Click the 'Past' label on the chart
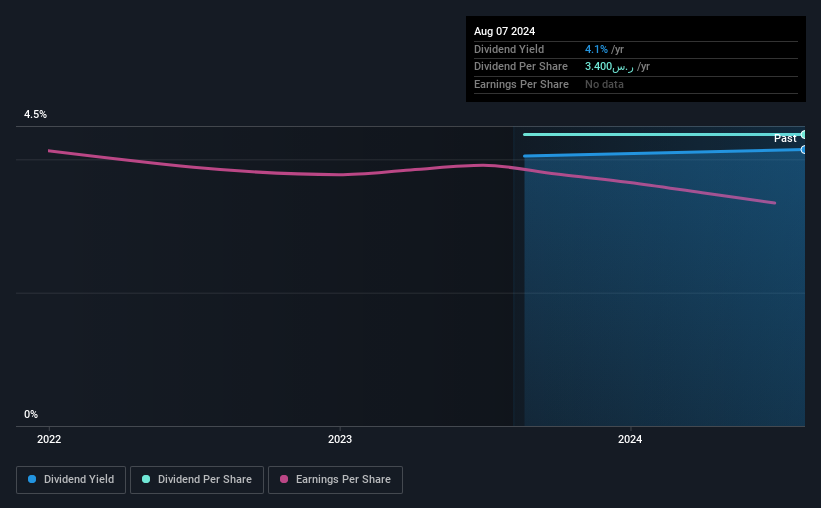821x508 pixels. point(785,138)
